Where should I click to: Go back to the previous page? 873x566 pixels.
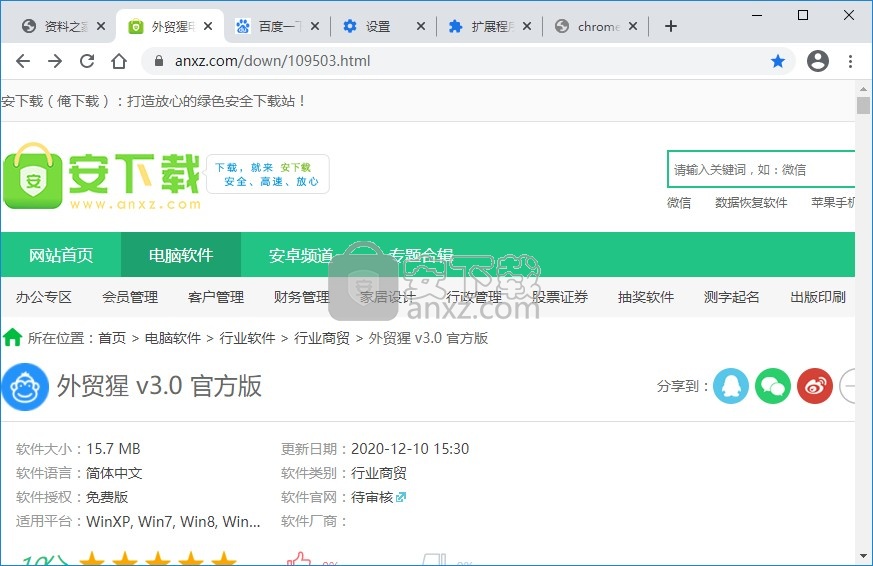[x=23, y=61]
